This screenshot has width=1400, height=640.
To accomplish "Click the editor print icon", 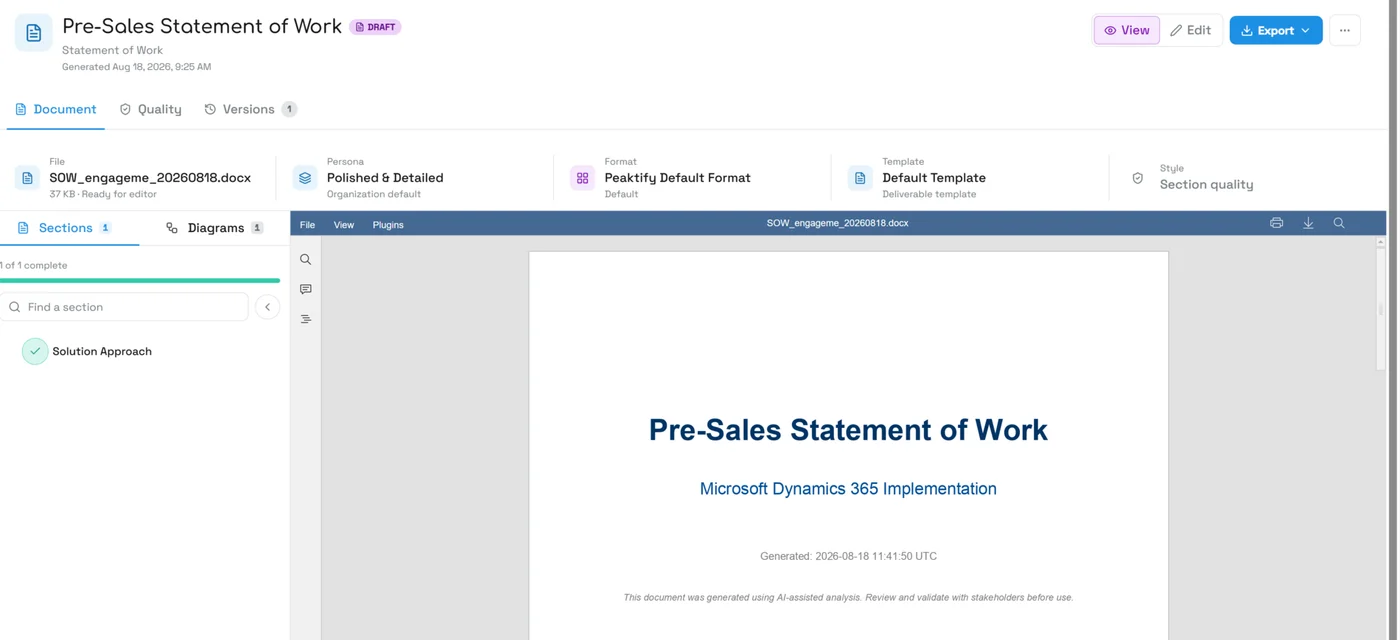I will coord(1276,223).
